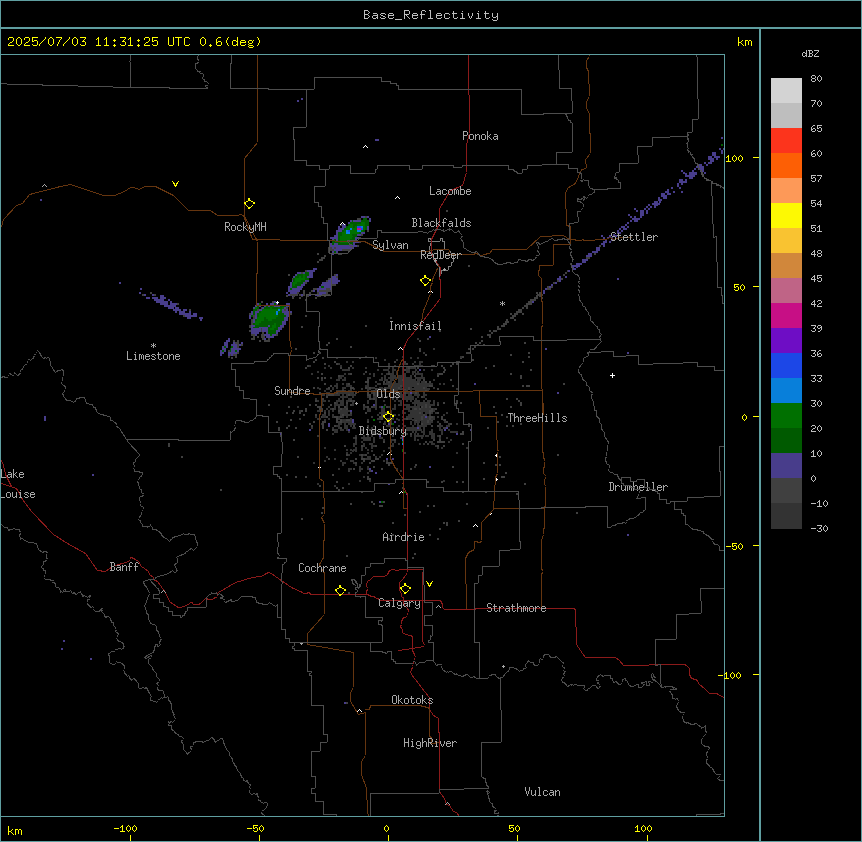Image resolution: width=862 pixels, height=842 pixels.
Task: Pick the dark blue 36 dBZ legend swatch
Action: pos(786,365)
